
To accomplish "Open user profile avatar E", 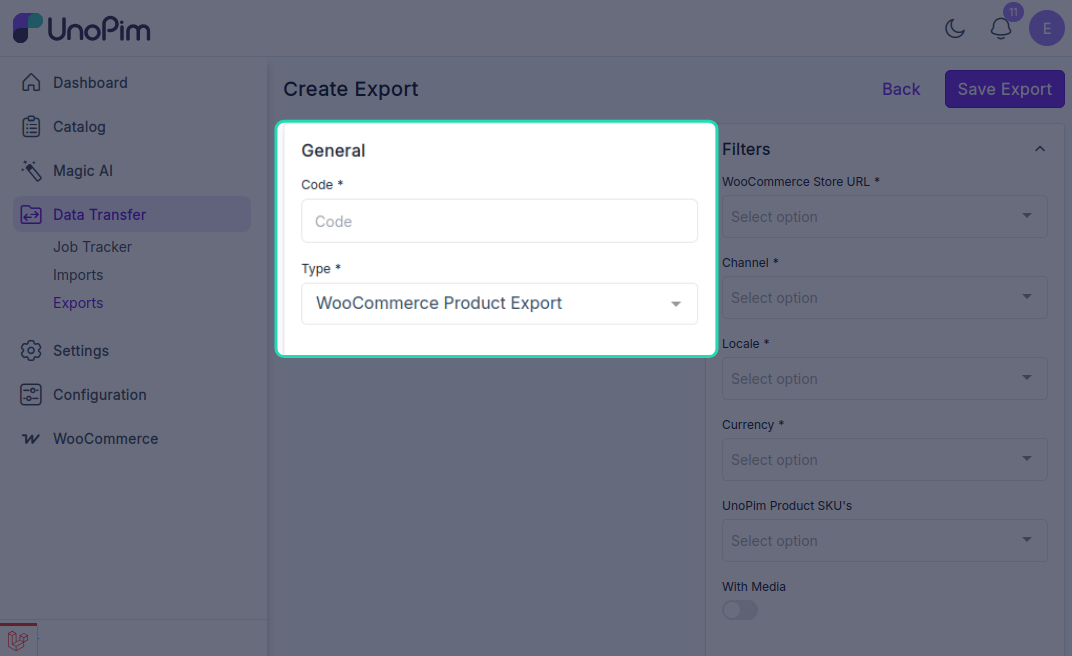I will [x=1047, y=29].
